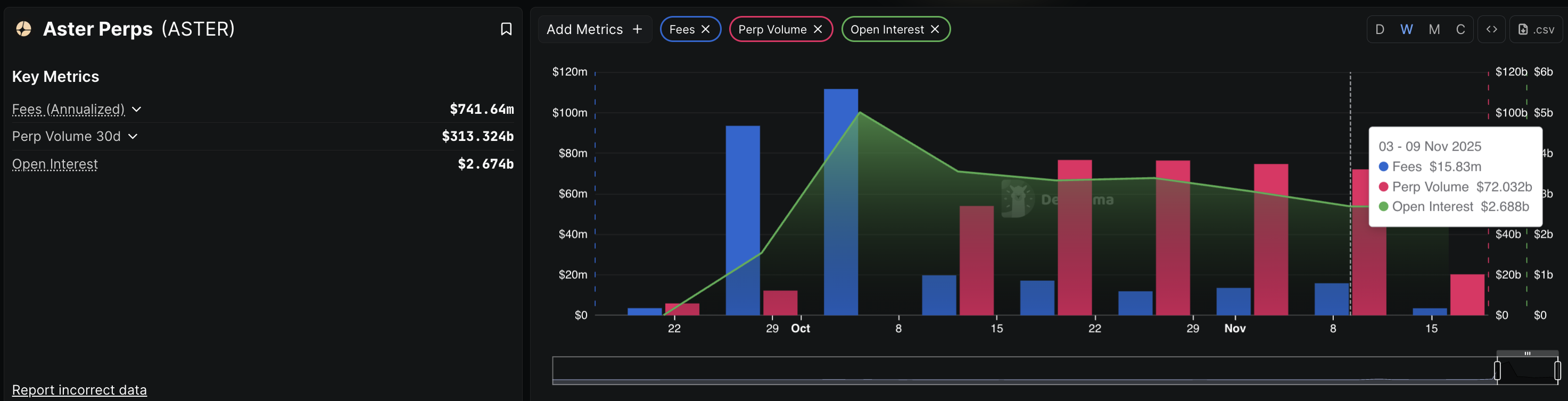The width and height of the screenshot is (1568, 401).
Task: Open the Add Metrics menu
Action: (x=595, y=29)
